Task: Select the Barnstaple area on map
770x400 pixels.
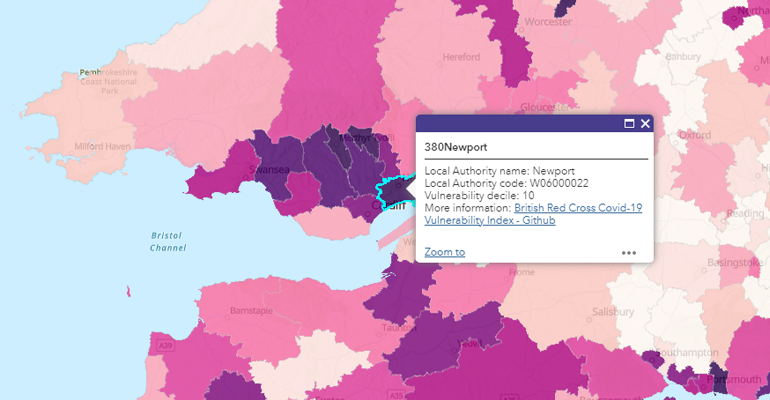Action: tap(251, 311)
